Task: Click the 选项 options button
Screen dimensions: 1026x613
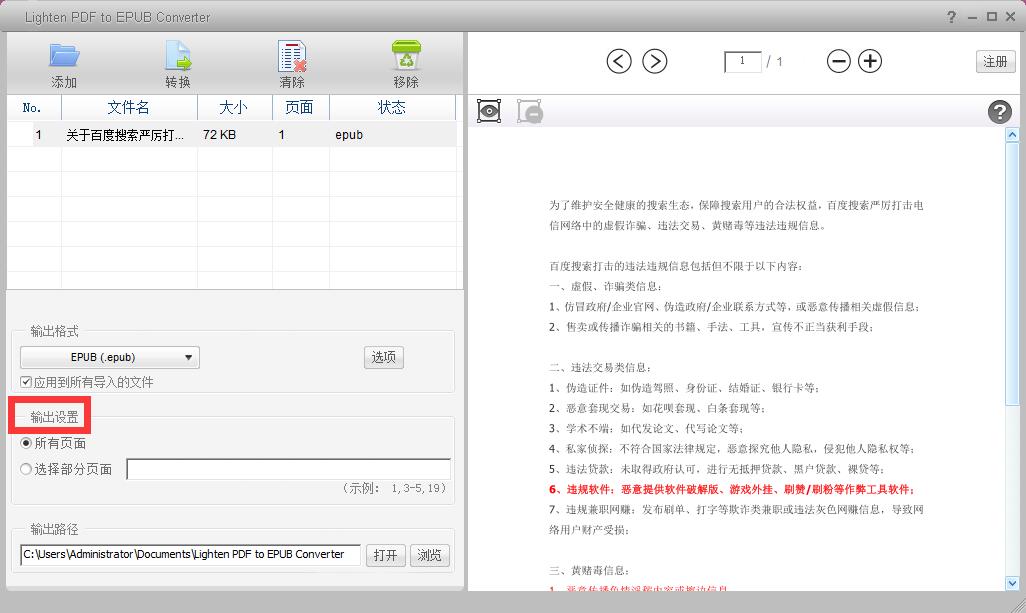Action: pos(384,357)
